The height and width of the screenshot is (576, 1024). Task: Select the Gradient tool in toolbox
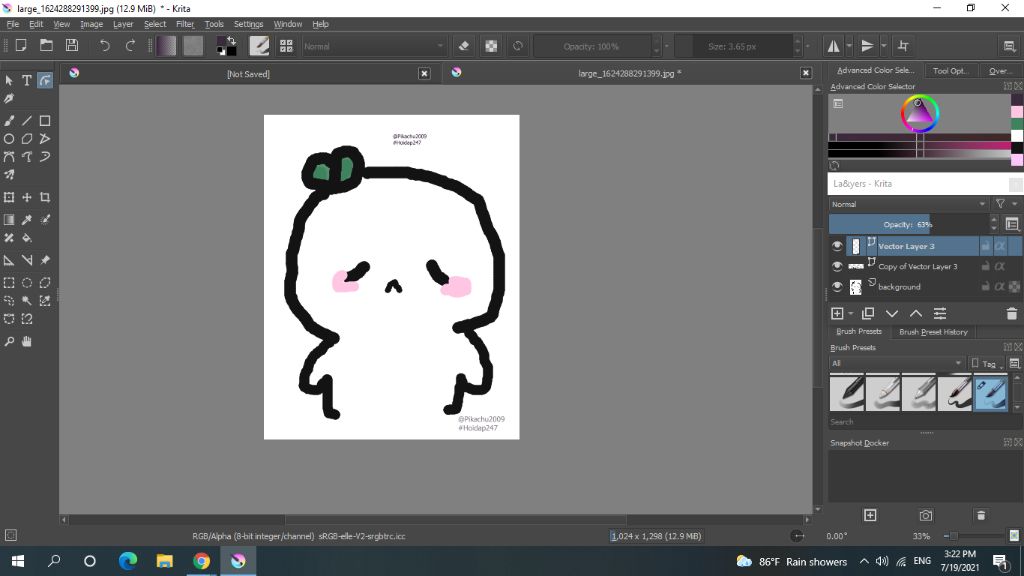(9, 220)
